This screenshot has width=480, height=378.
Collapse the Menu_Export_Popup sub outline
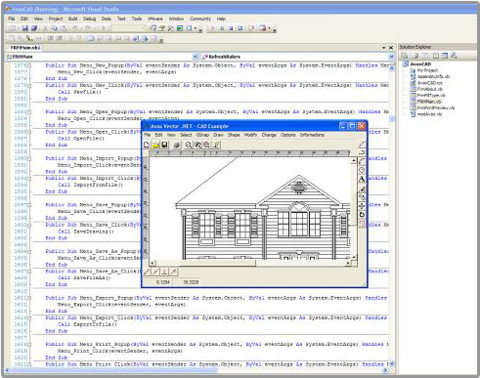pos(29,298)
